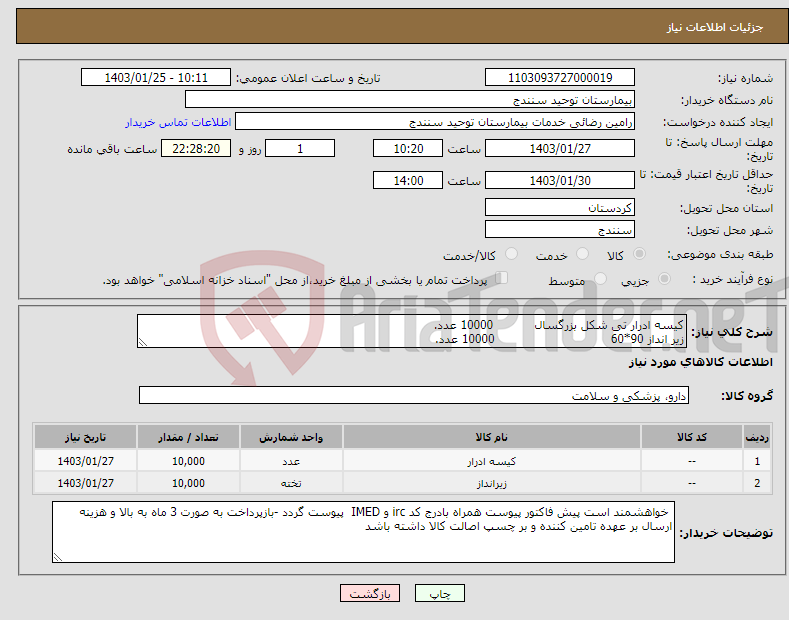Viewport: 789px width, 620px height.
Task: Click the unit cell عدد
Action: [291, 461]
